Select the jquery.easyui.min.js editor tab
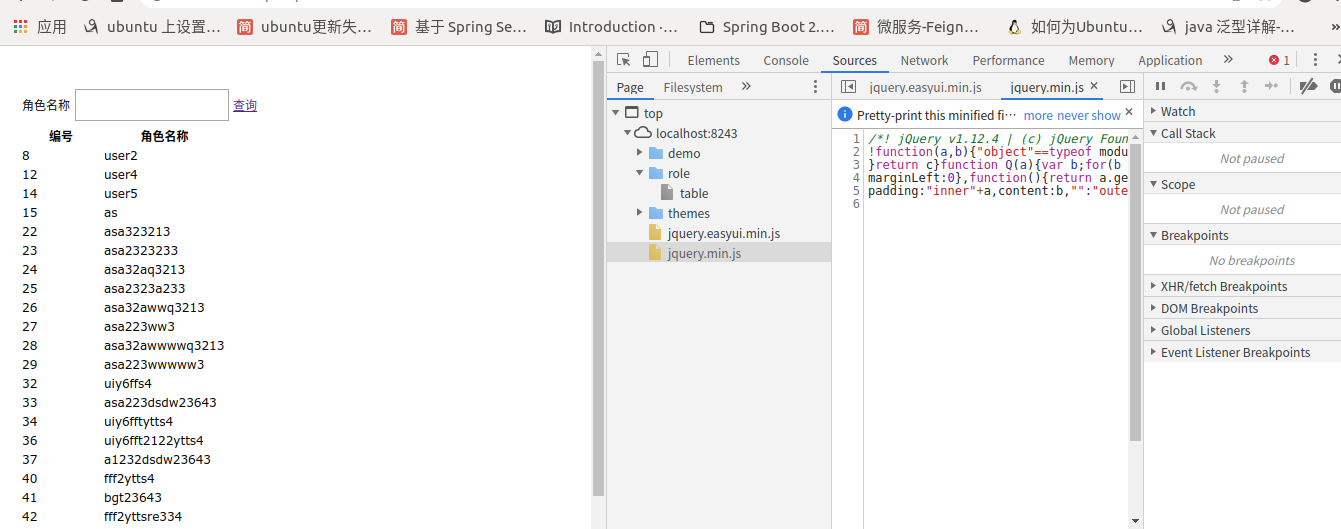1341x529 pixels. (925, 87)
